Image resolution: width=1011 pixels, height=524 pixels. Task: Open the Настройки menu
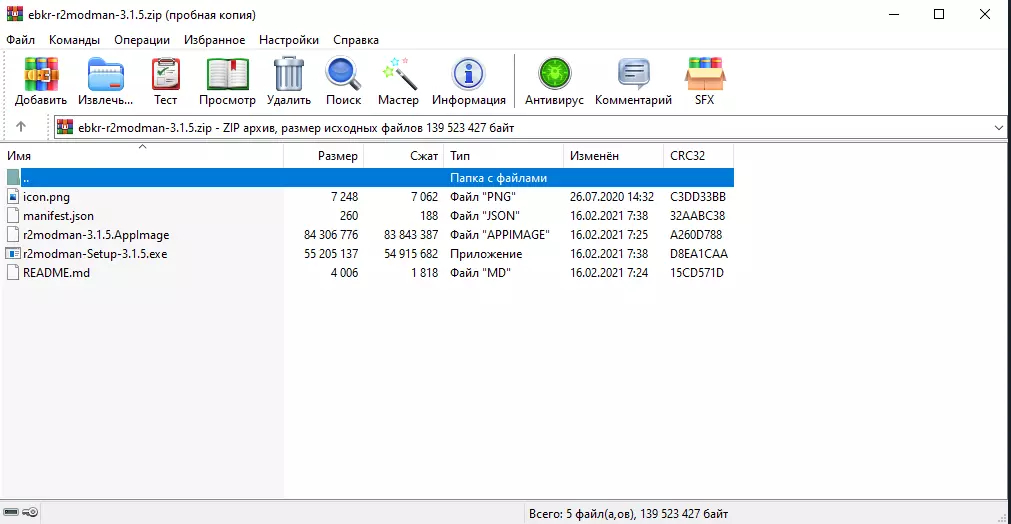click(289, 40)
